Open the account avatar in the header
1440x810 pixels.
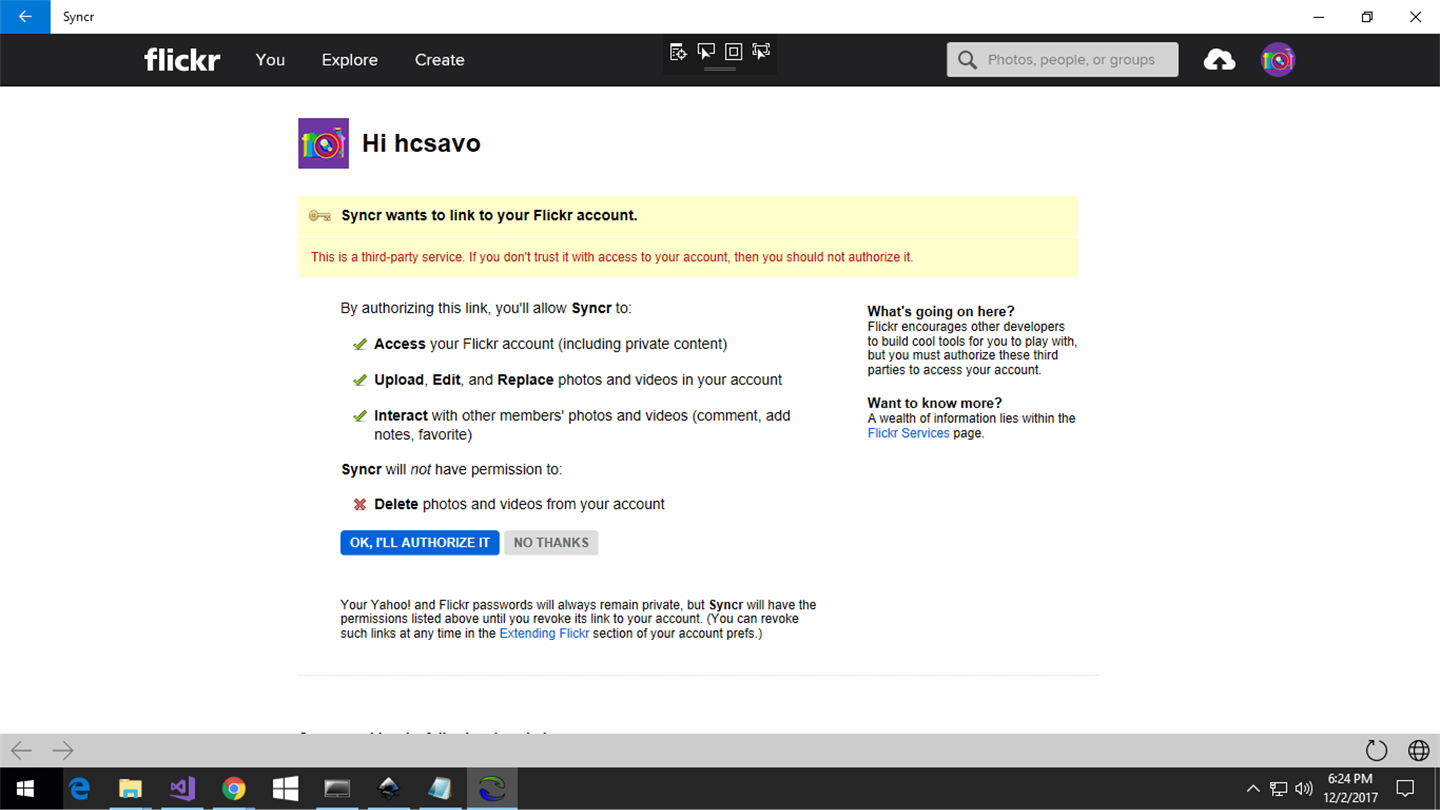[1278, 60]
